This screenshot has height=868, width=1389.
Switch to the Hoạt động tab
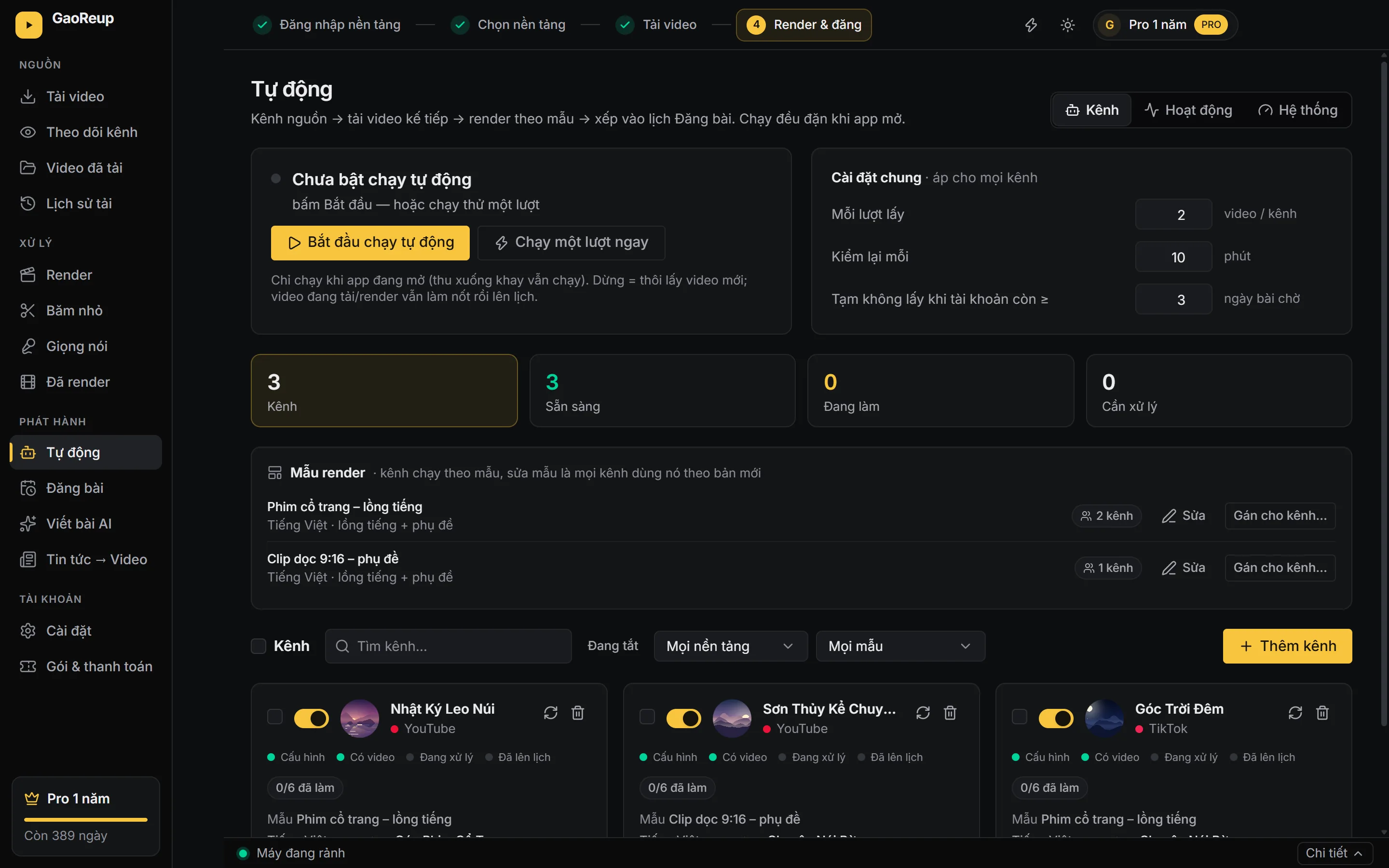click(1189, 109)
